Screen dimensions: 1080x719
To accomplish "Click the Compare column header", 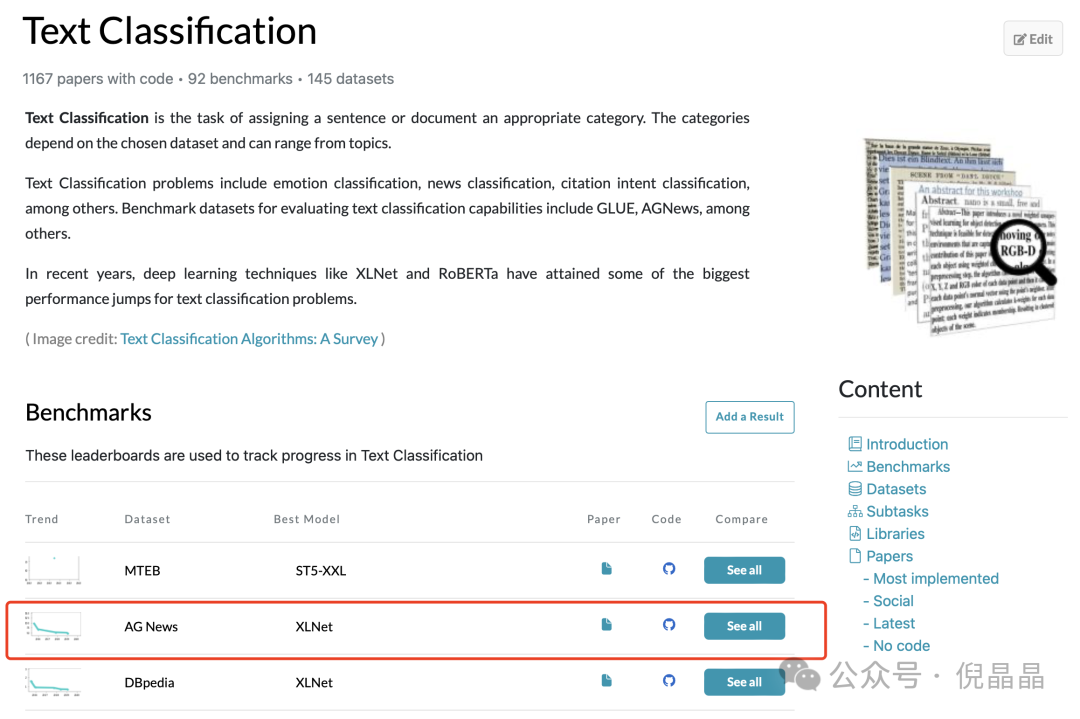I will pyautogui.click(x=741, y=519).
